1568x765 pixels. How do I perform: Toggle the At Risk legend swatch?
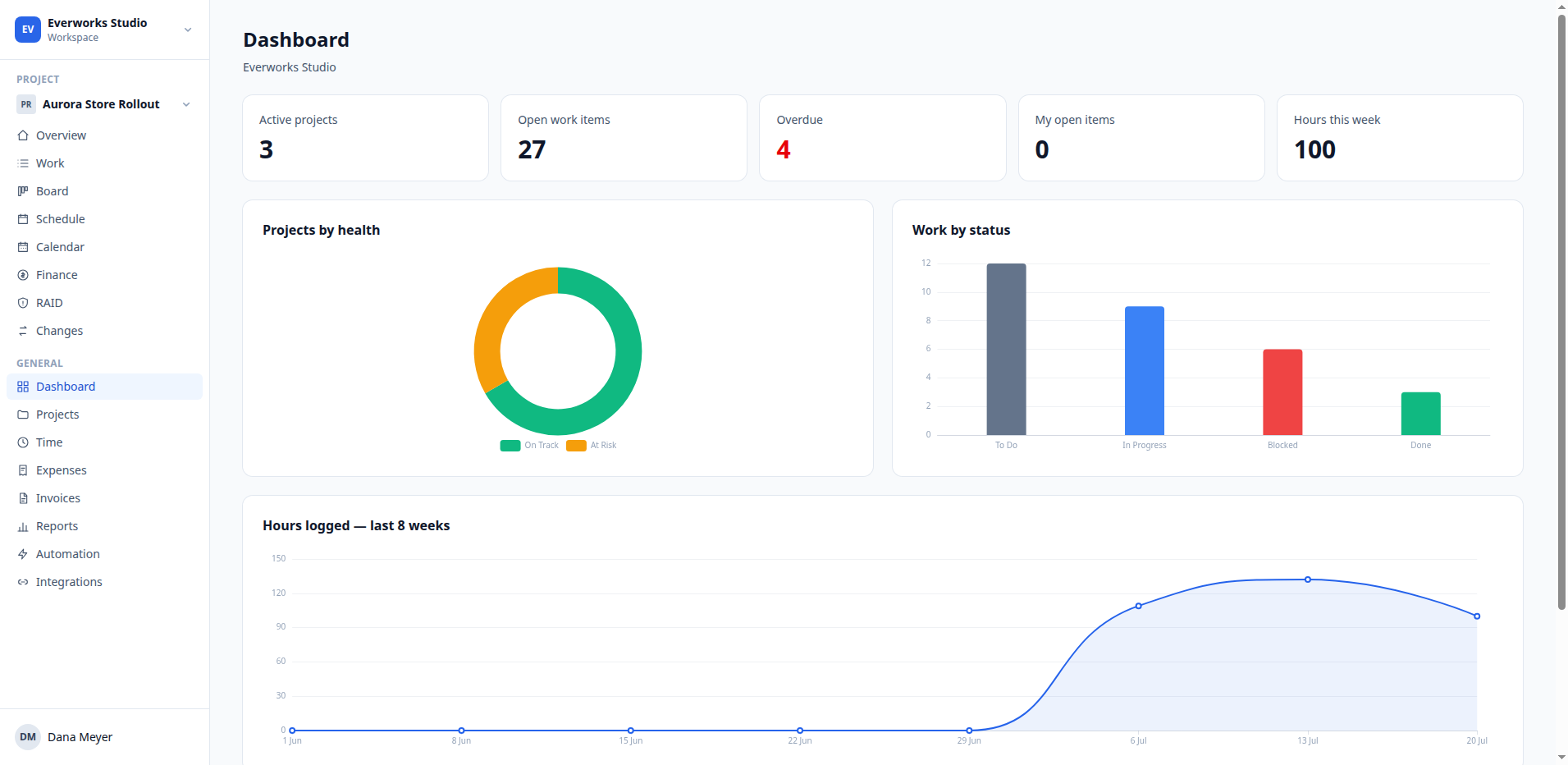point(576,446)
